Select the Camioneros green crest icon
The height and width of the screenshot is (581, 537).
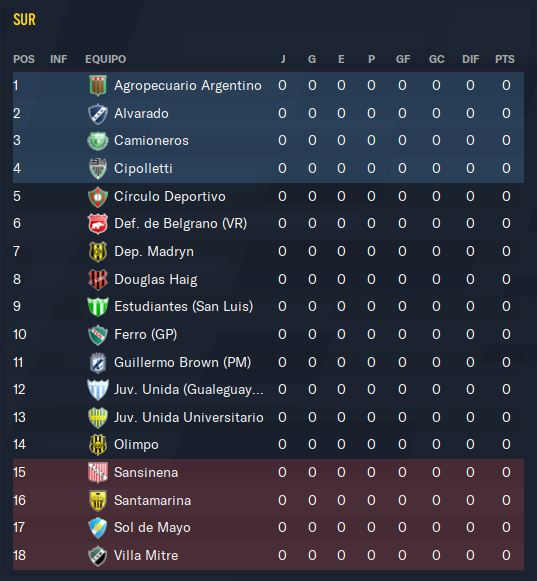98,141
